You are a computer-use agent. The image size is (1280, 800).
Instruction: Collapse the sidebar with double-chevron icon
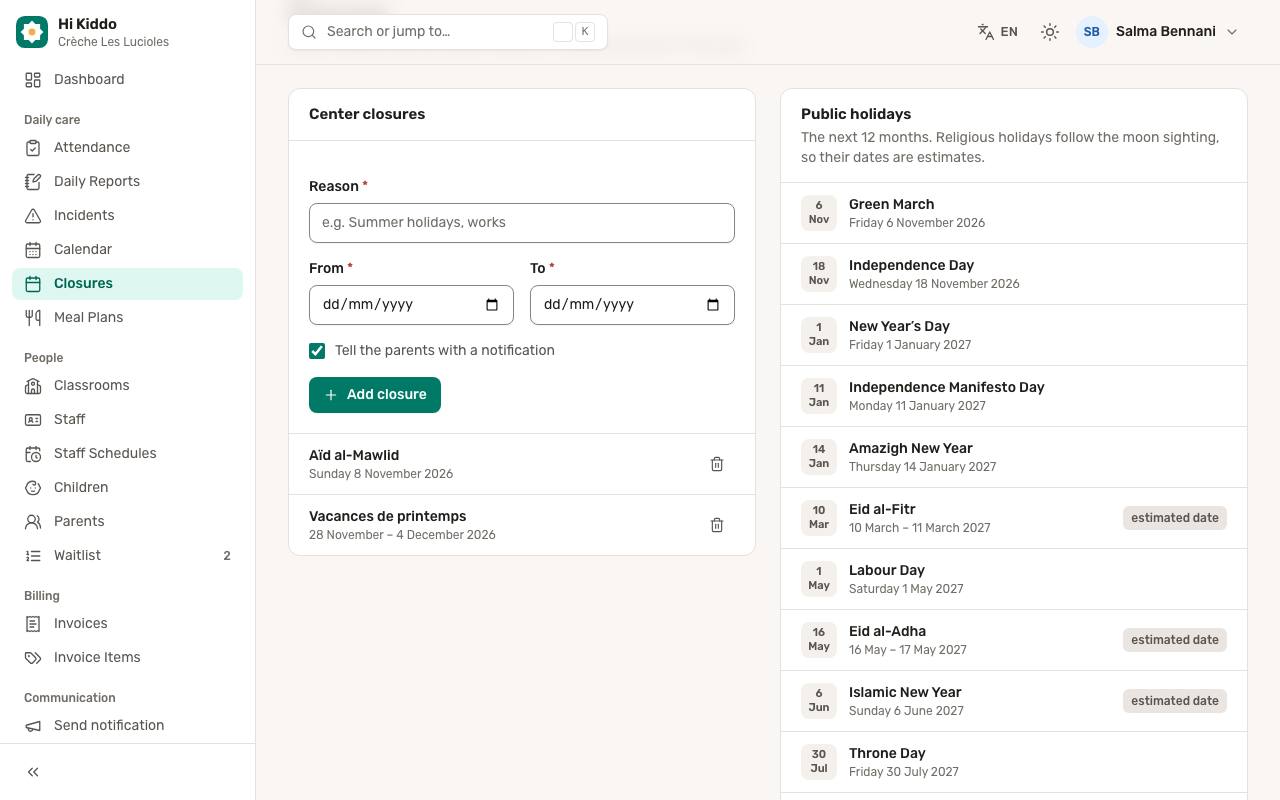(x=33, y=772)
